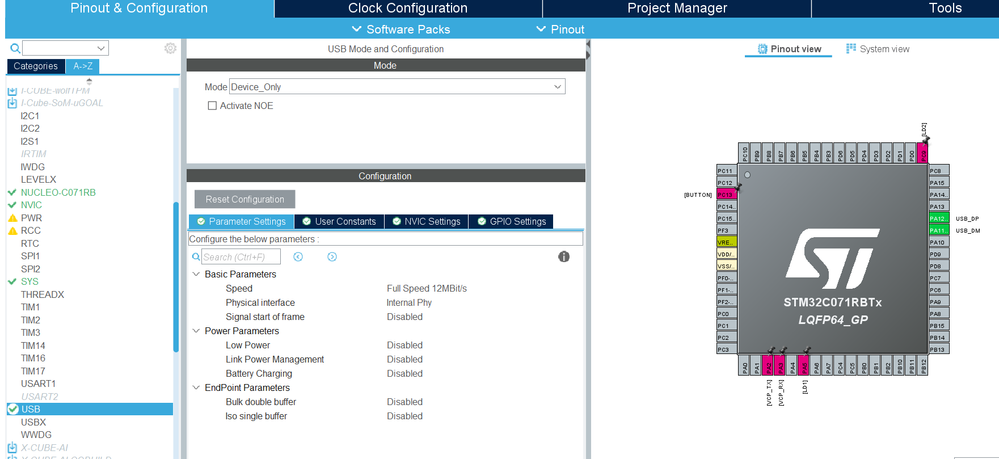Open the peripheral search combo box dropdown
Viewport: 999px width, 459px height.
(x=101, y=48)
